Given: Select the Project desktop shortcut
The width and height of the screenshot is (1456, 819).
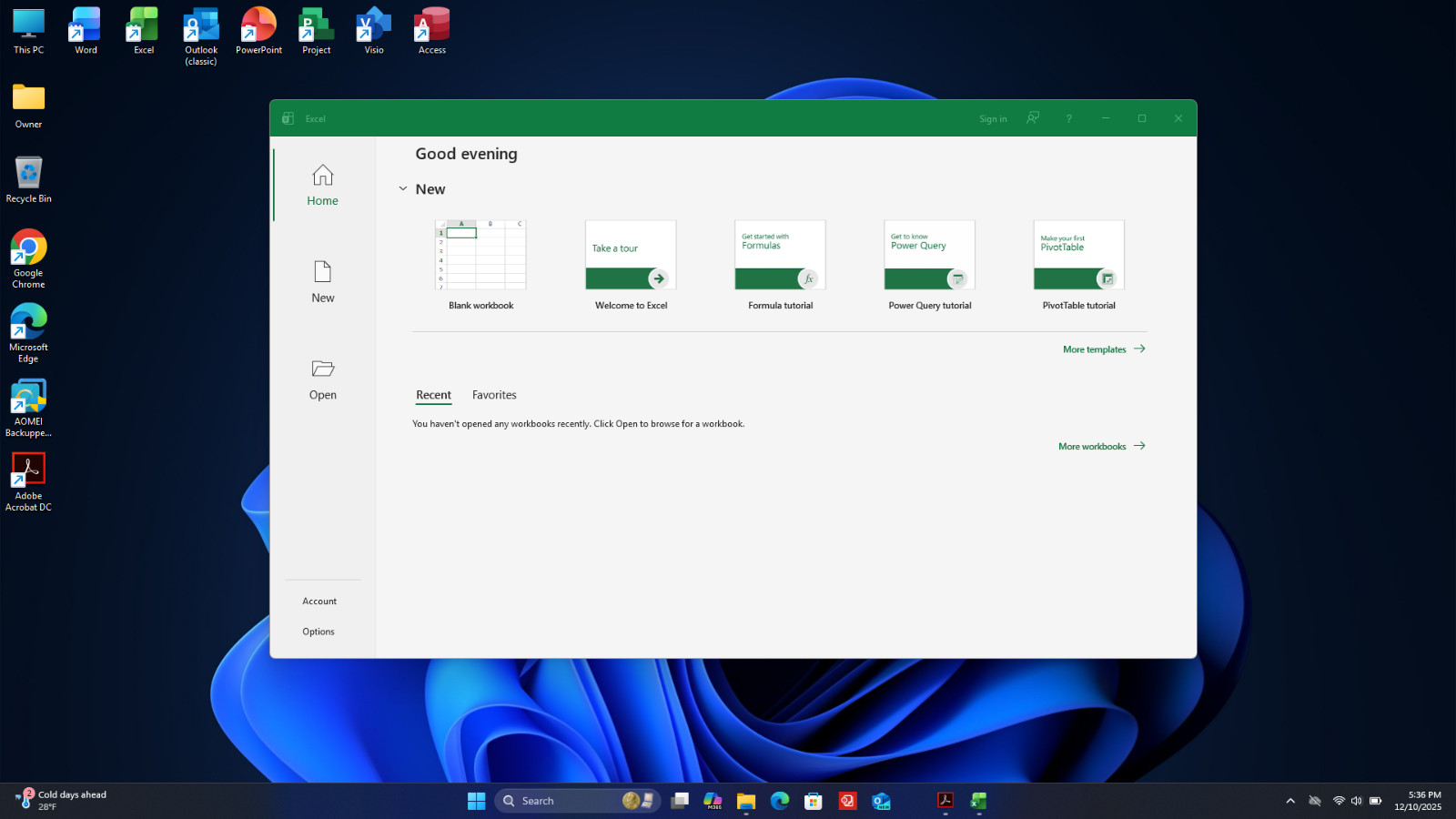Looking at the screenshot, I should coord(317,32).
